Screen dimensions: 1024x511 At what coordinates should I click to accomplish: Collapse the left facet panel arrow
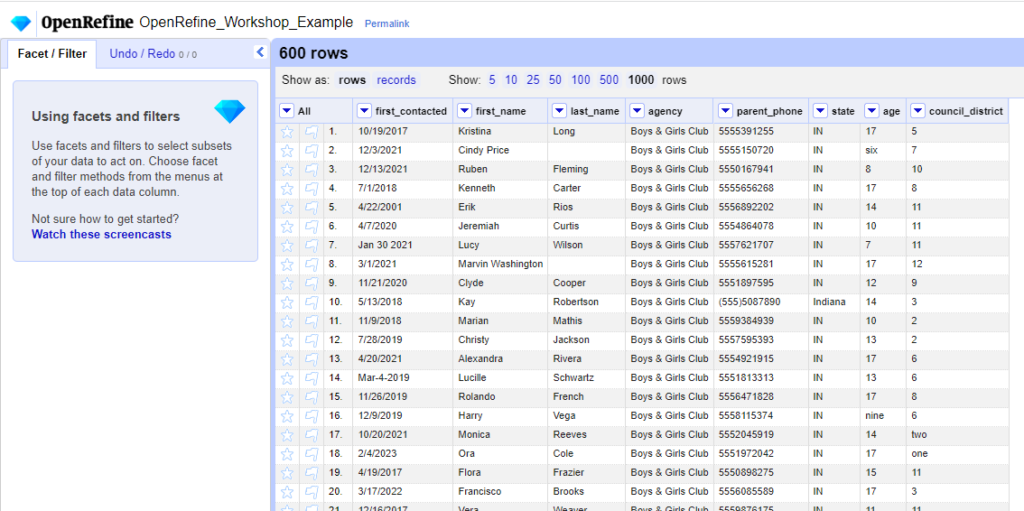click(x=260, y=52)
